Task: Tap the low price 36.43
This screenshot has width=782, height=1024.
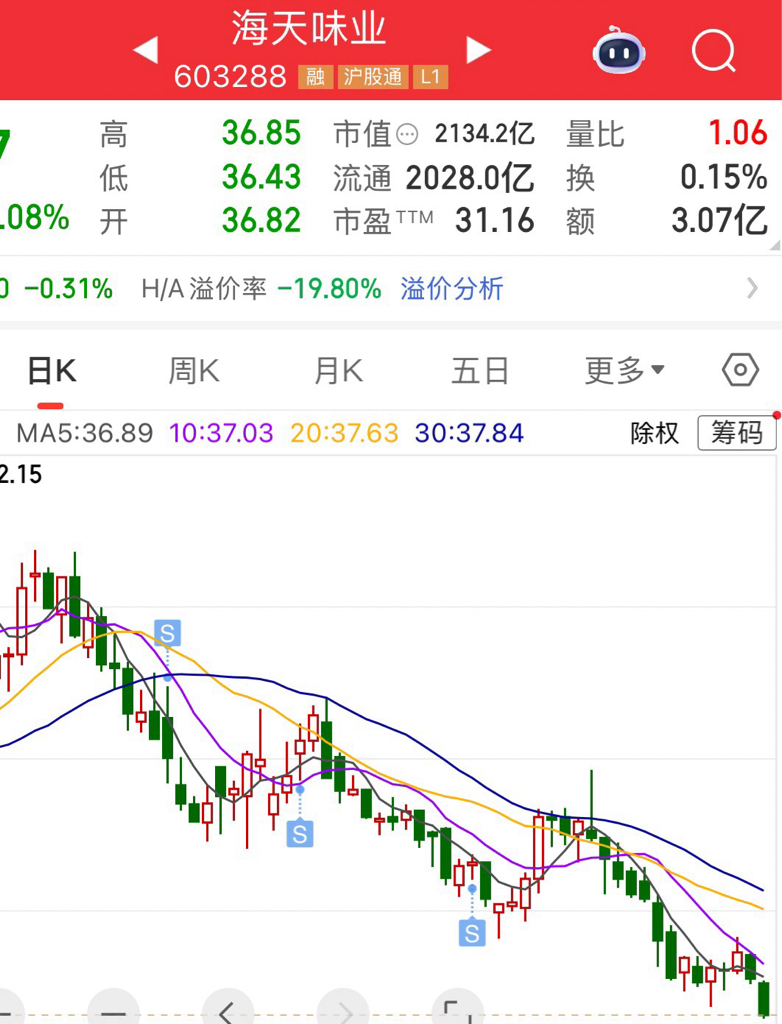Action: click(261, 177)
